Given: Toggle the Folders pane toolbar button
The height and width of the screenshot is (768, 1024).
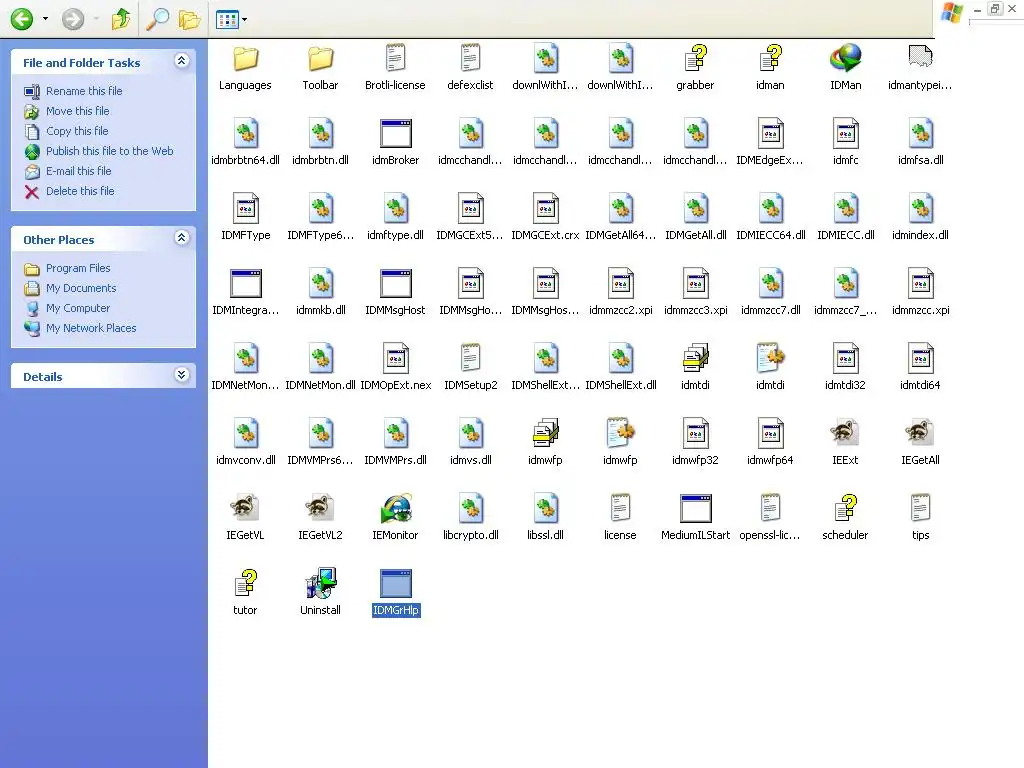Looking at the screenshot, I should click(x=189, y=19).
